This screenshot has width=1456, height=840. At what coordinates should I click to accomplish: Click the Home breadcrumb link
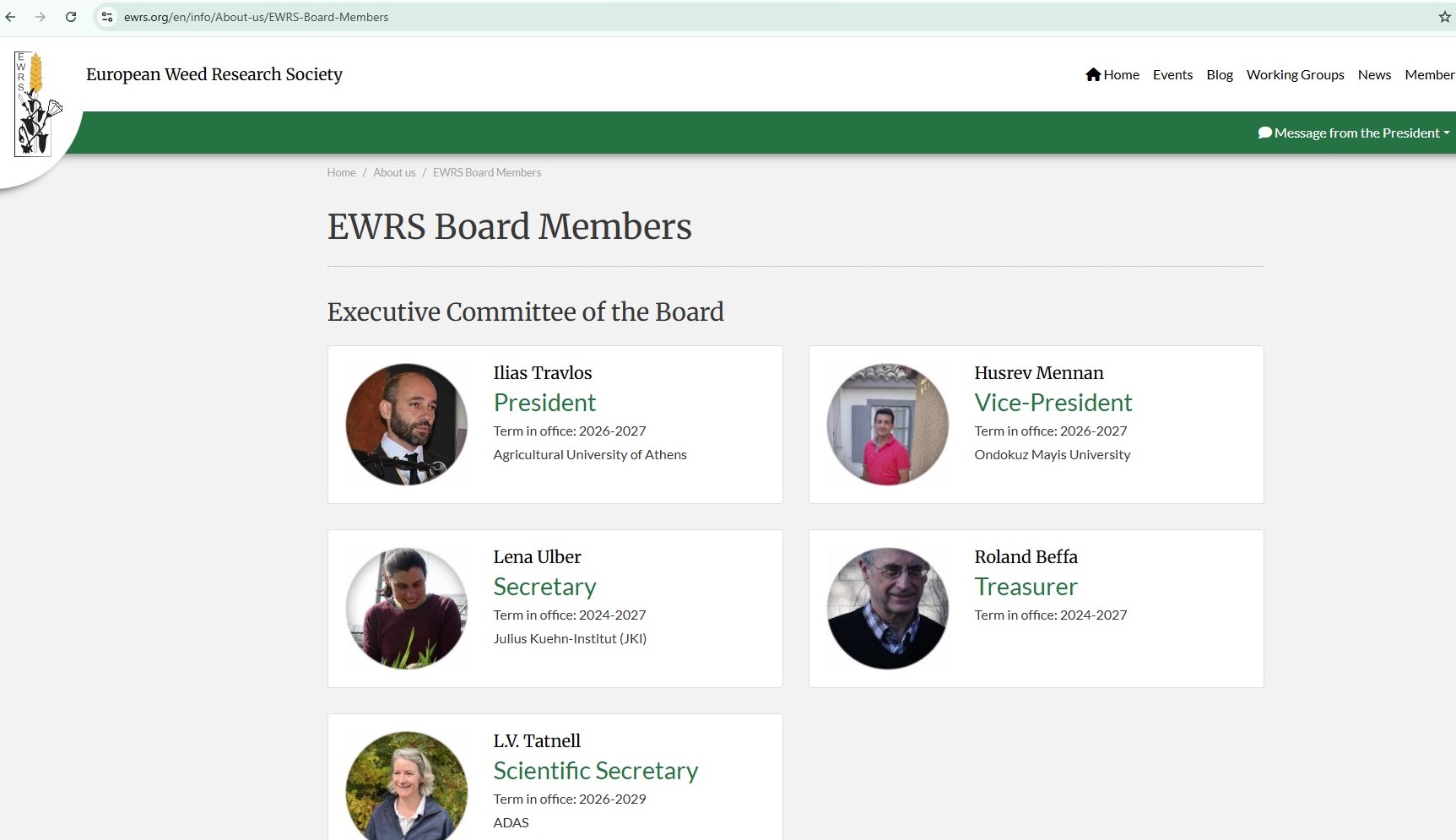[x=341, y=172]
